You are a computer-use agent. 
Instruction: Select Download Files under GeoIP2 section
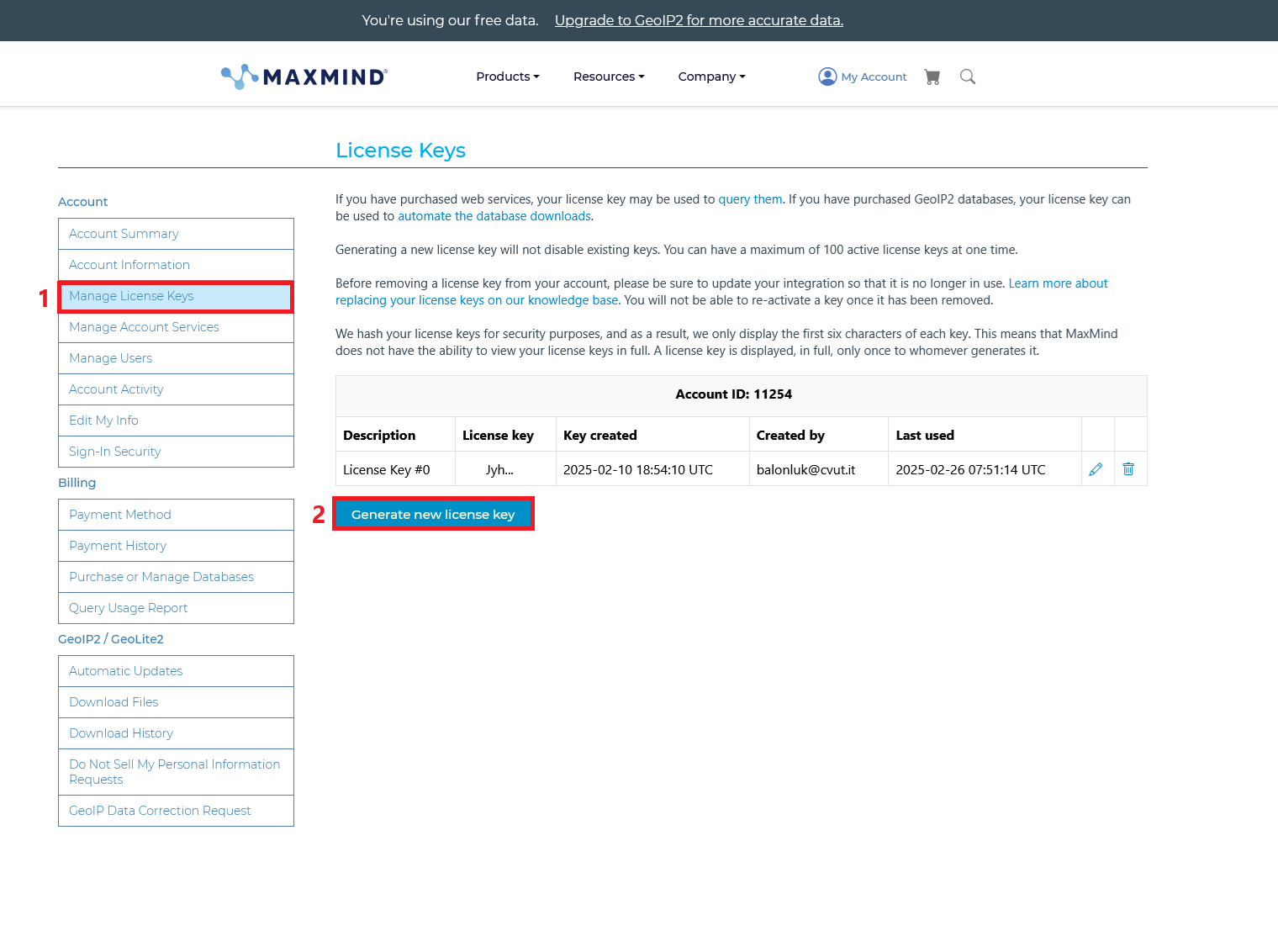click(x=114, y=702)
